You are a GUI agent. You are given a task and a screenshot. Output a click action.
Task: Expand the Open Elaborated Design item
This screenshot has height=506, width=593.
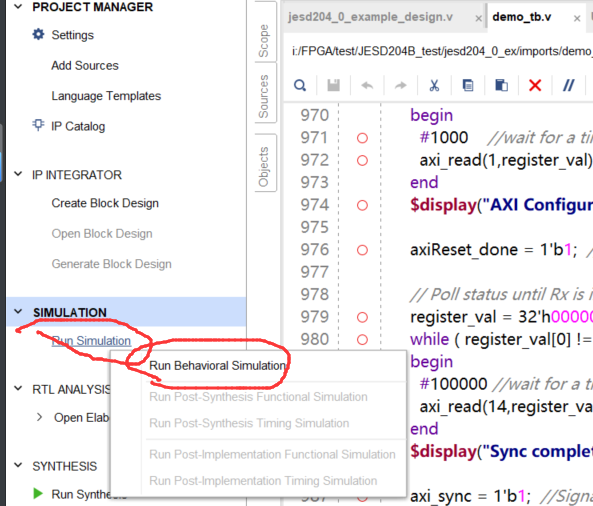[x=39, y=417]
